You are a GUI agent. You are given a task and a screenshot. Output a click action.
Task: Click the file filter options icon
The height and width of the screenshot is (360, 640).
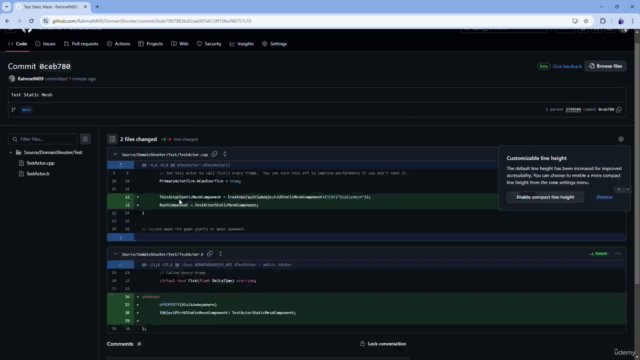85,139
